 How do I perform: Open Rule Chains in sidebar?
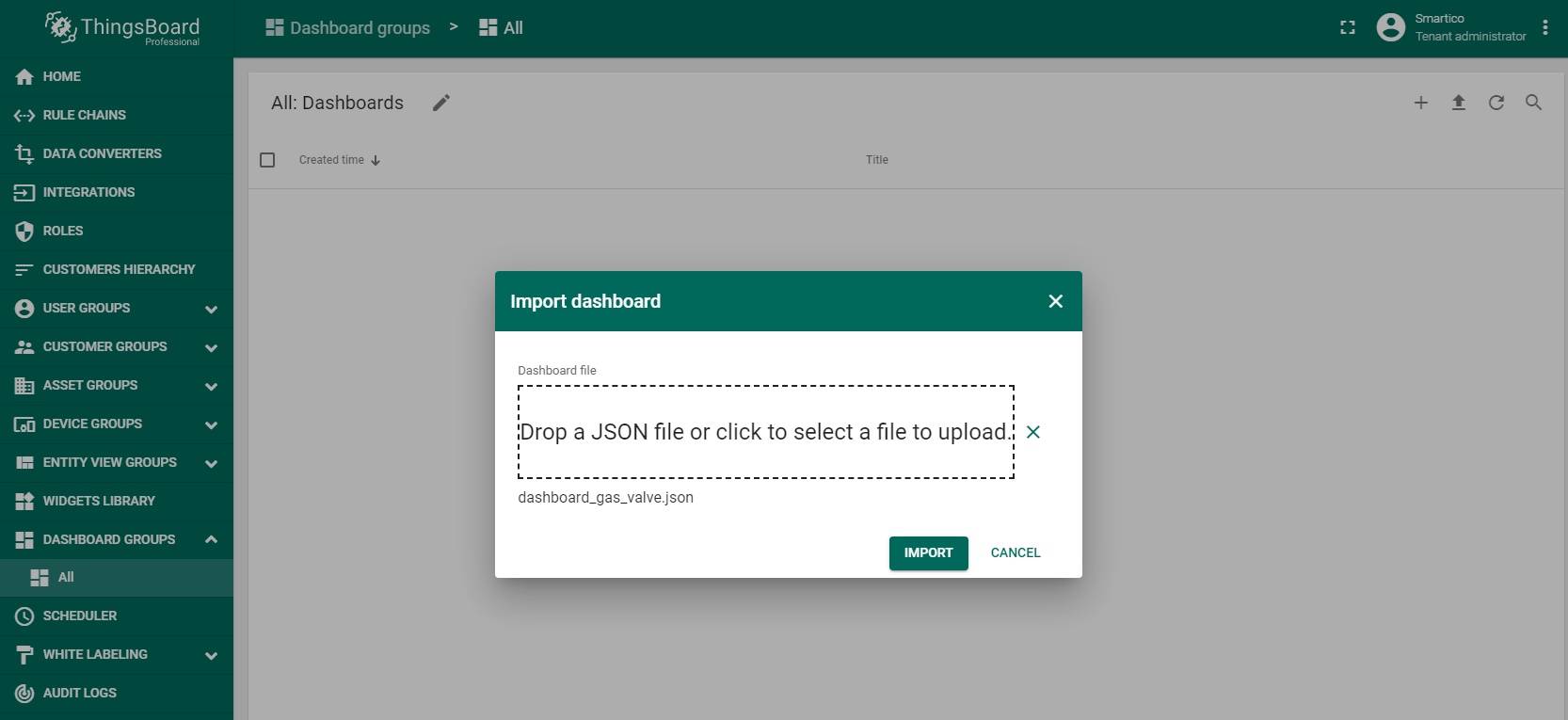[84, 115]
